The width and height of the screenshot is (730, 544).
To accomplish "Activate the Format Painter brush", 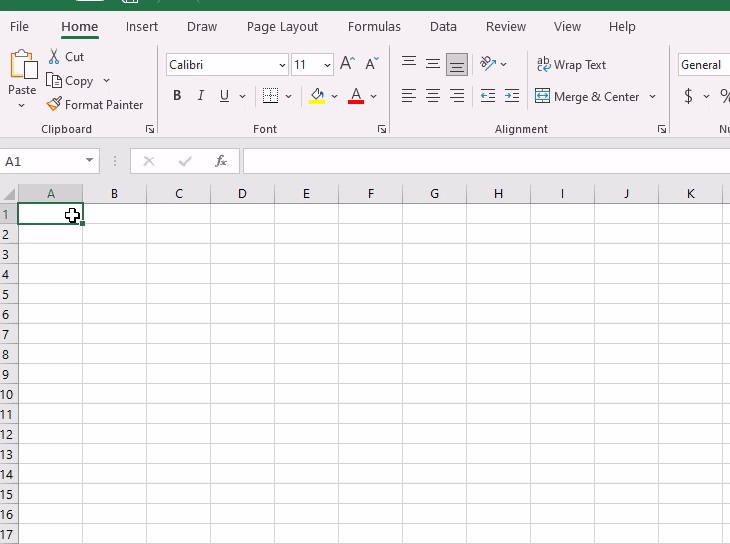I will point(54,104).
